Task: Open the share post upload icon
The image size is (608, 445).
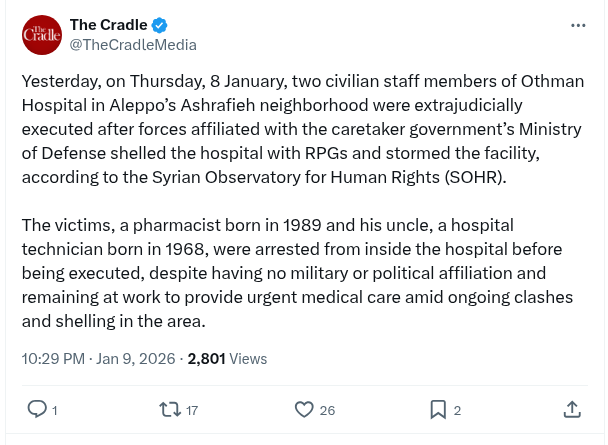Action: tap(572, 409)
